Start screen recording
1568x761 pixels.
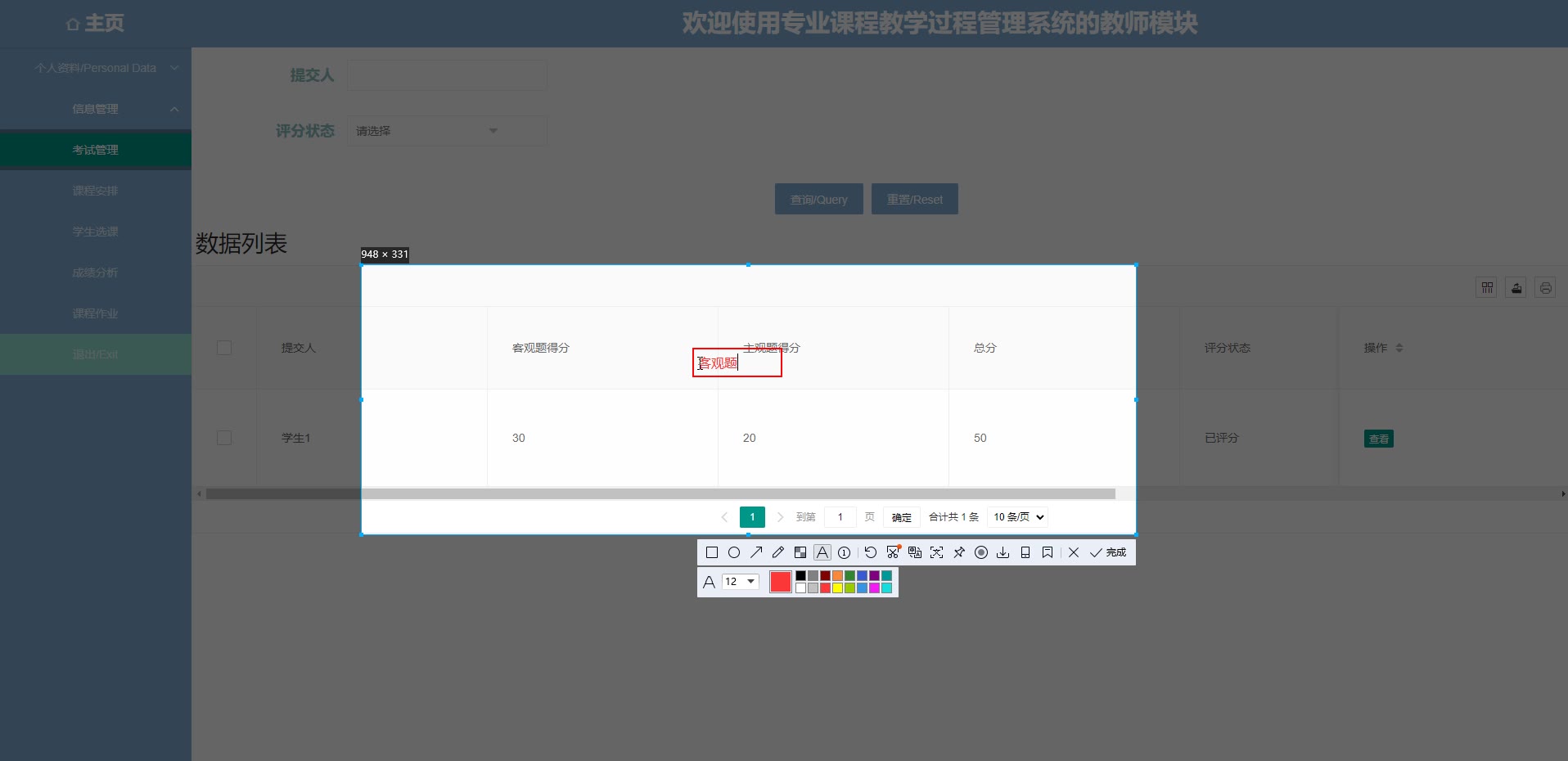pos(981,552)
